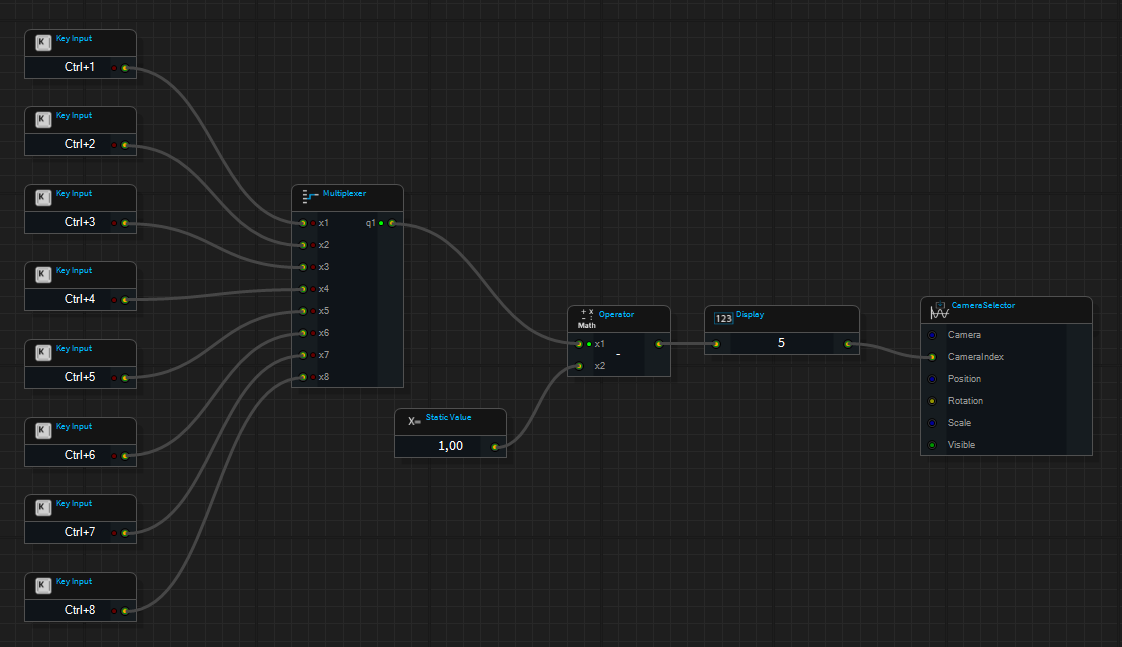Click the Static Value X= icon
1122x647 pixels.
tap(414, 421)
